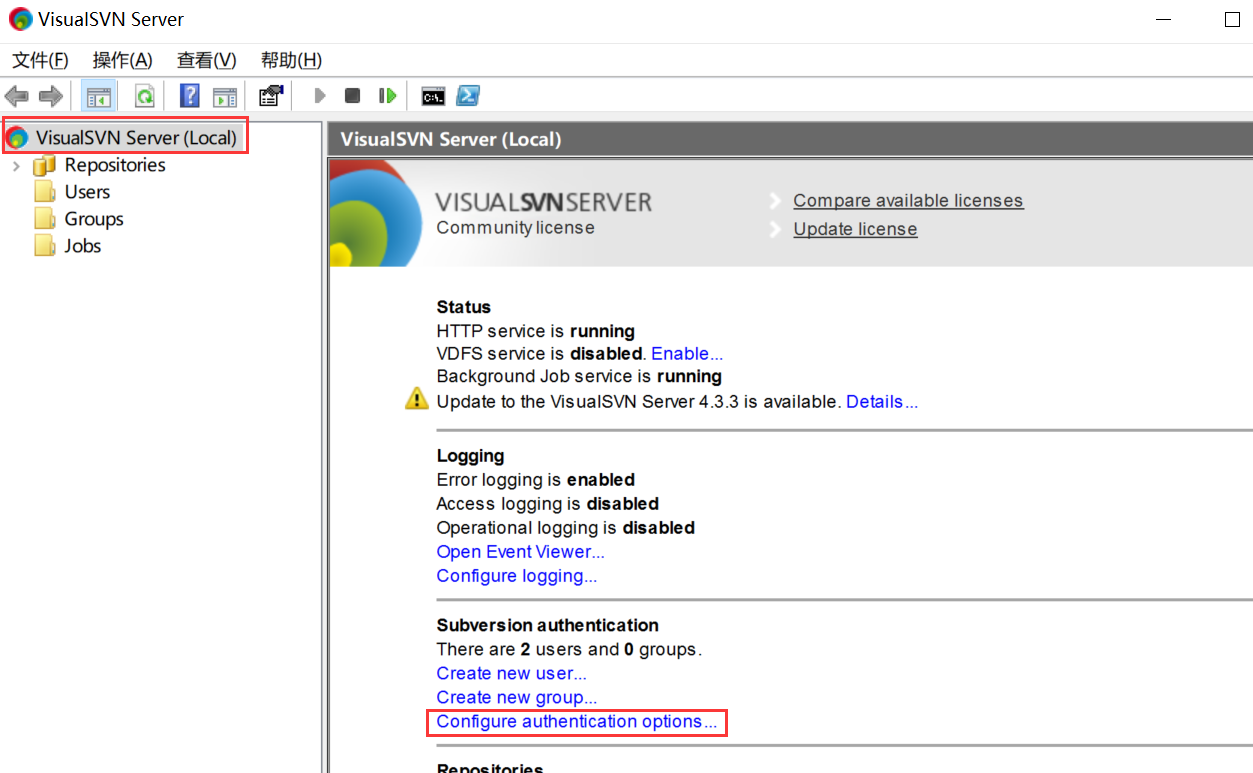Click the Create new user... link
This screenshot has width=1253, height=773.
pos(511,673)
